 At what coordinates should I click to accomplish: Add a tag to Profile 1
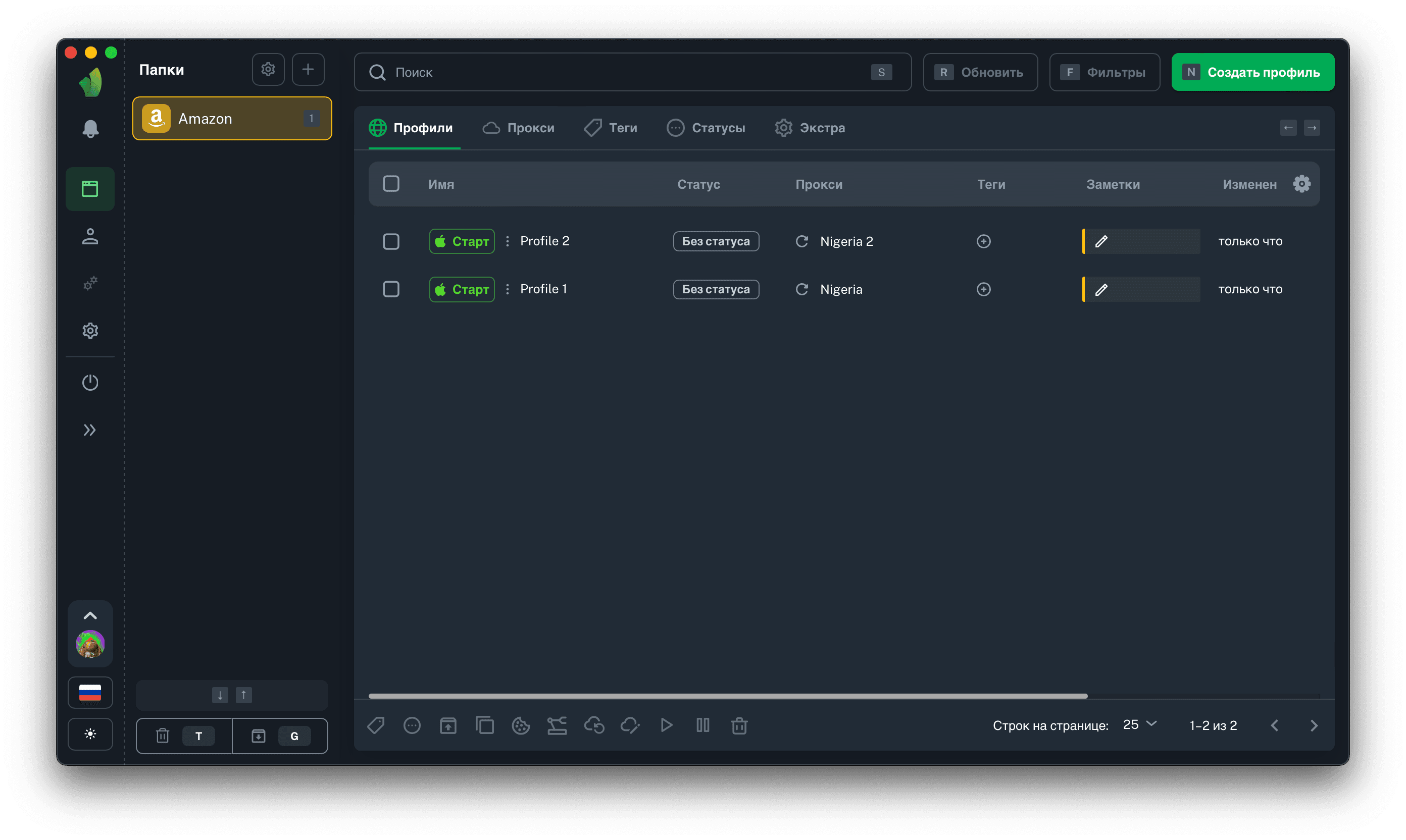coord(984,289)
